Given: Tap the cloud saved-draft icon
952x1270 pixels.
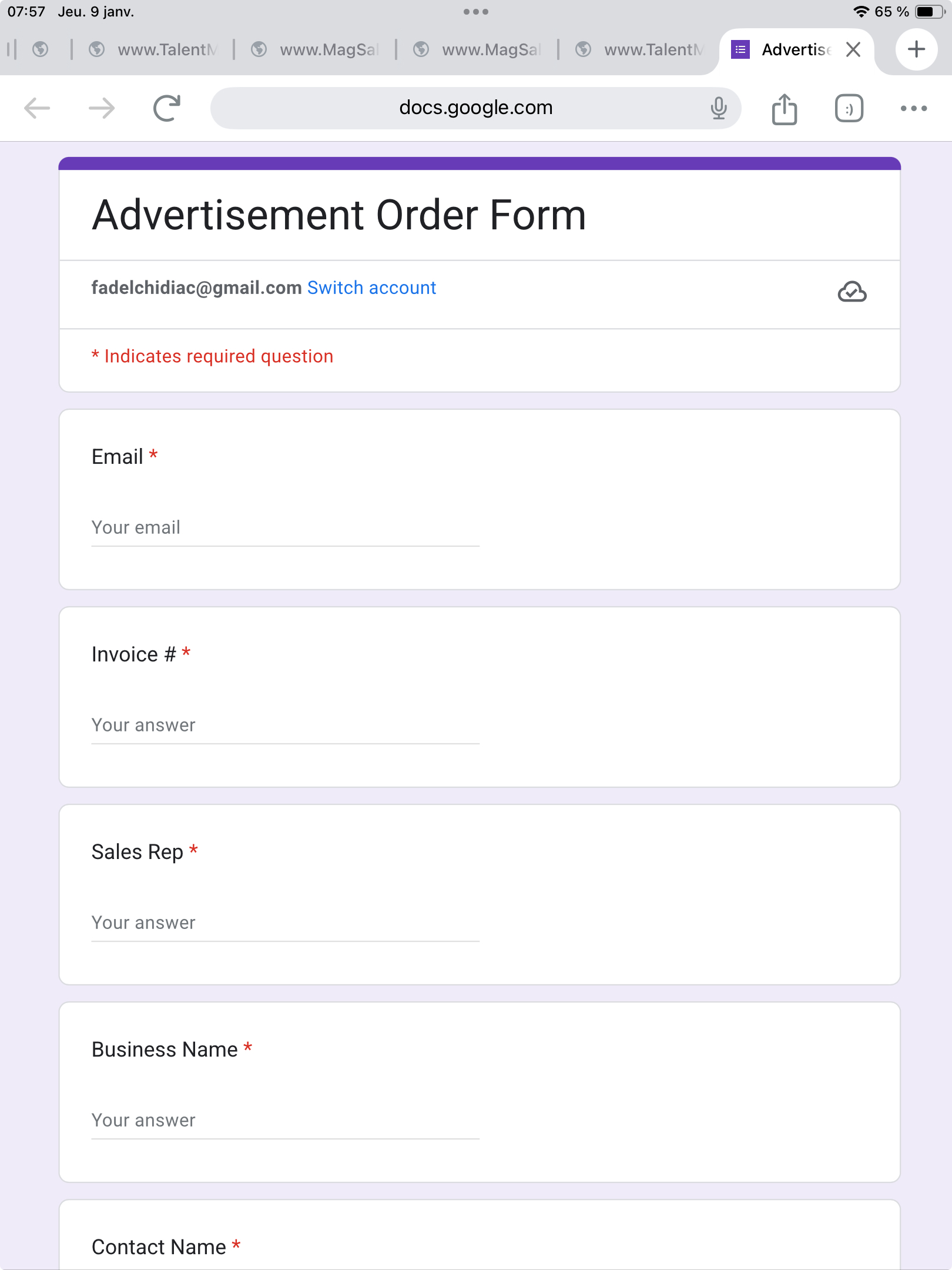Looking at the screenshot, I should [x=852, y=292].
